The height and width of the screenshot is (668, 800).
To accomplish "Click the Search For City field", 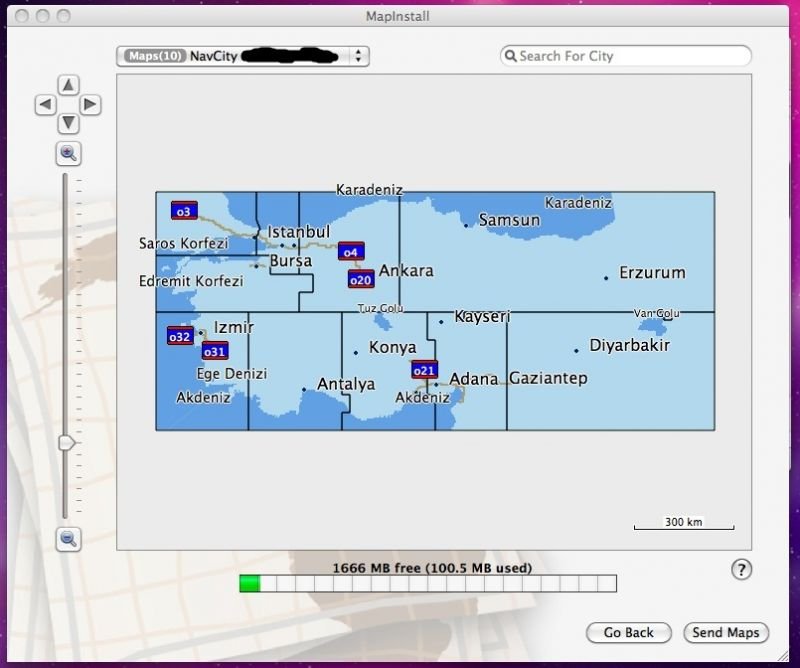I will pyautogui.click(x=630, y=56).
